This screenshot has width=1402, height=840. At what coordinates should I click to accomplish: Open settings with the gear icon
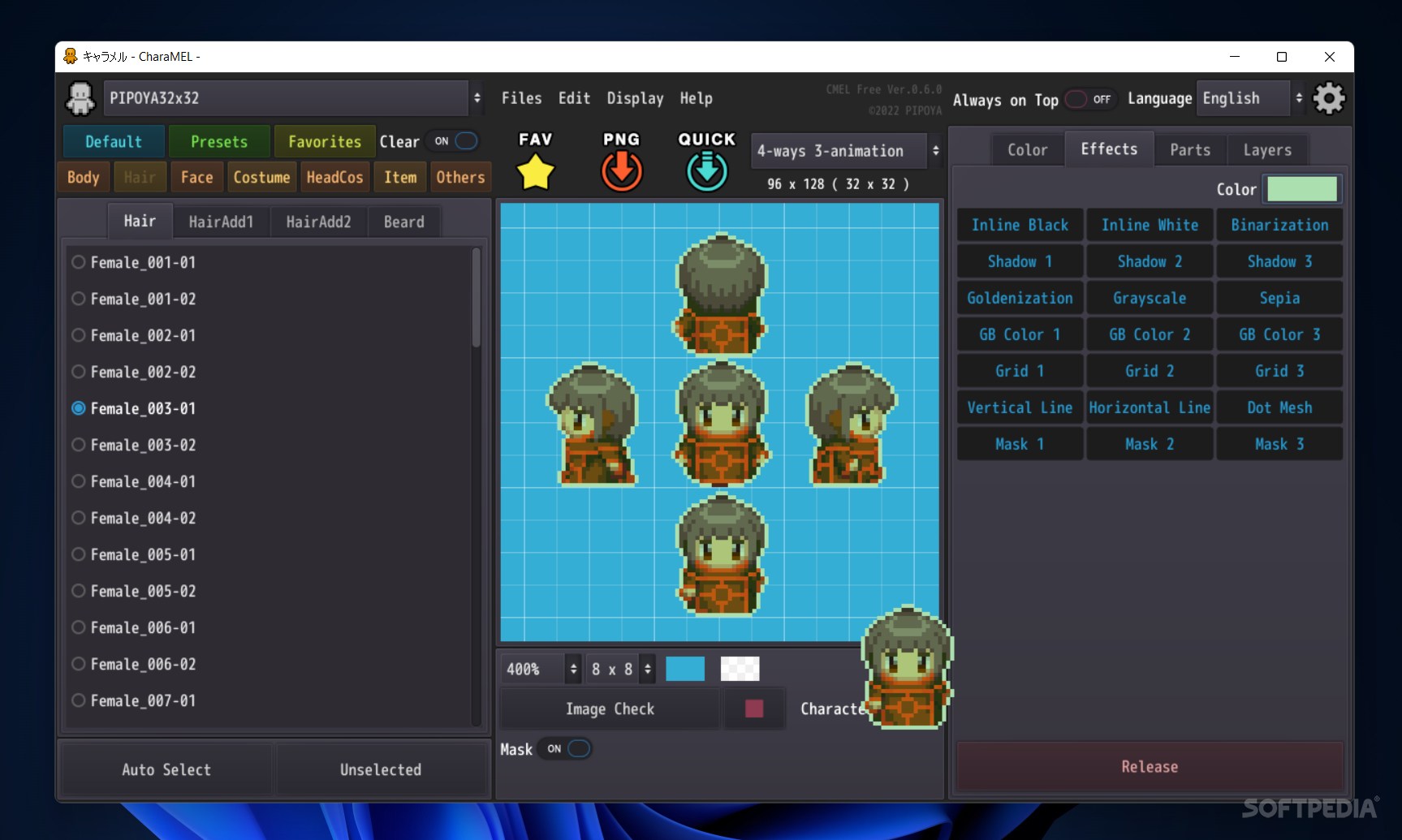pos(1329,98)
